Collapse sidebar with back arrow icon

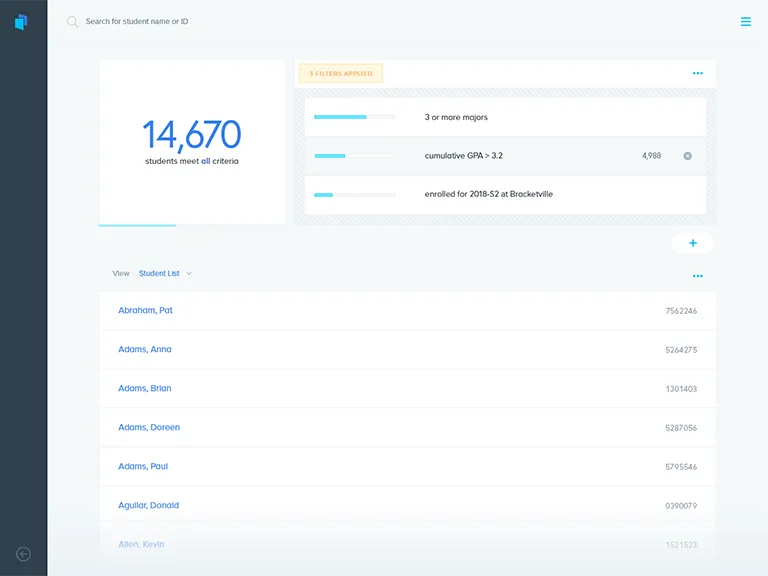click(24, 554)
